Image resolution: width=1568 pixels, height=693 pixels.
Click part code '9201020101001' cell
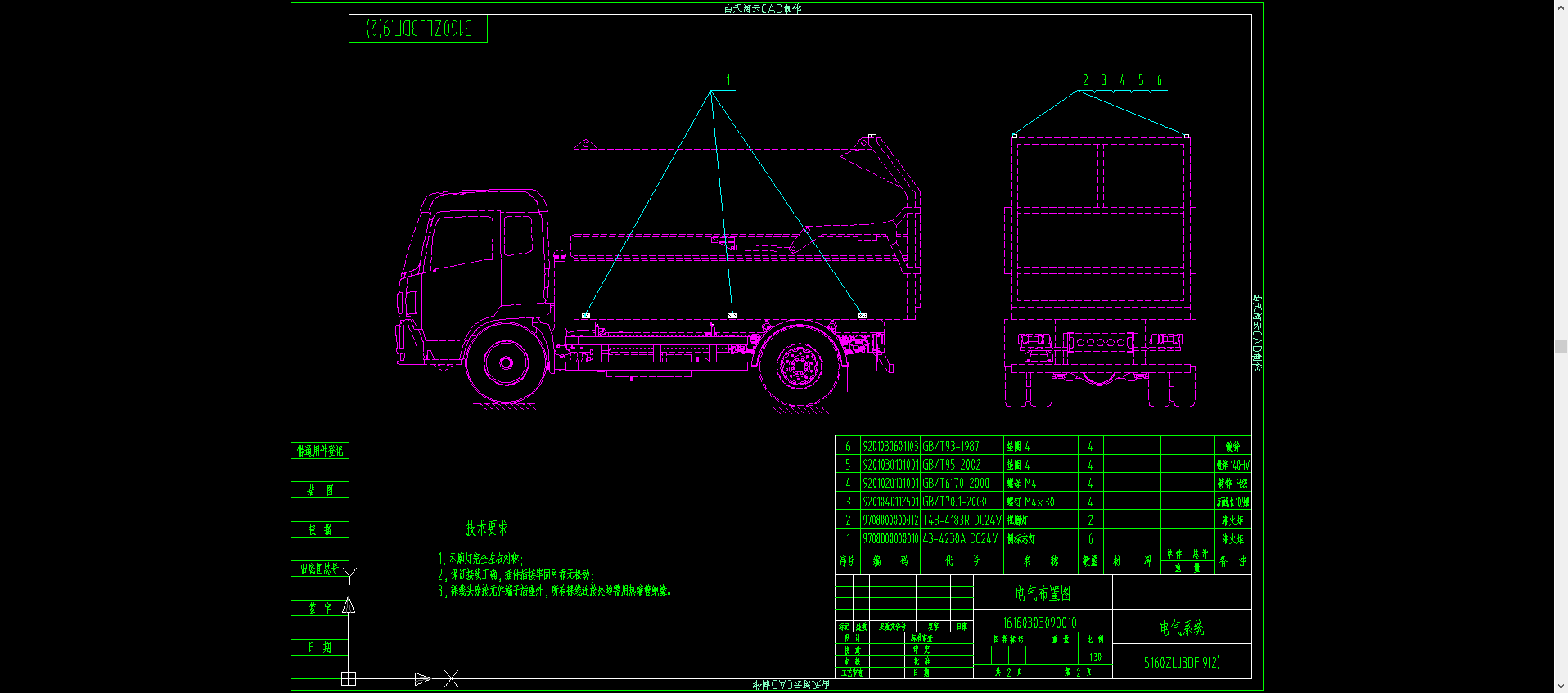pos(890,484)
